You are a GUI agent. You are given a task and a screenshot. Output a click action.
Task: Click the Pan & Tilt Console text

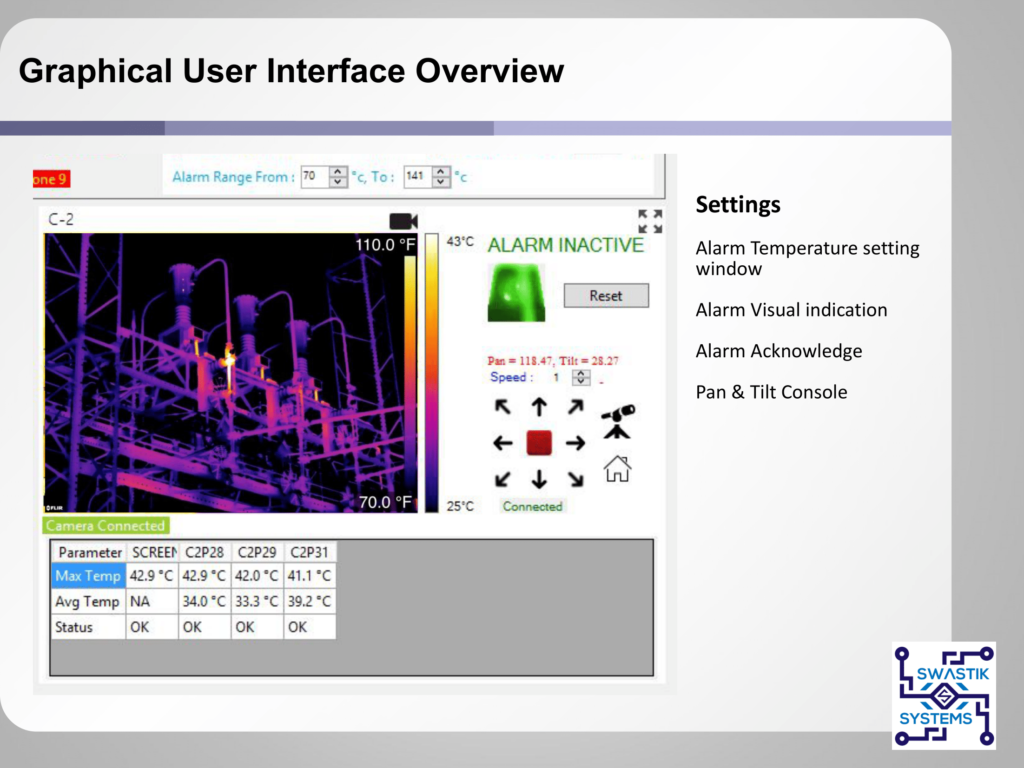pos(771,392)
